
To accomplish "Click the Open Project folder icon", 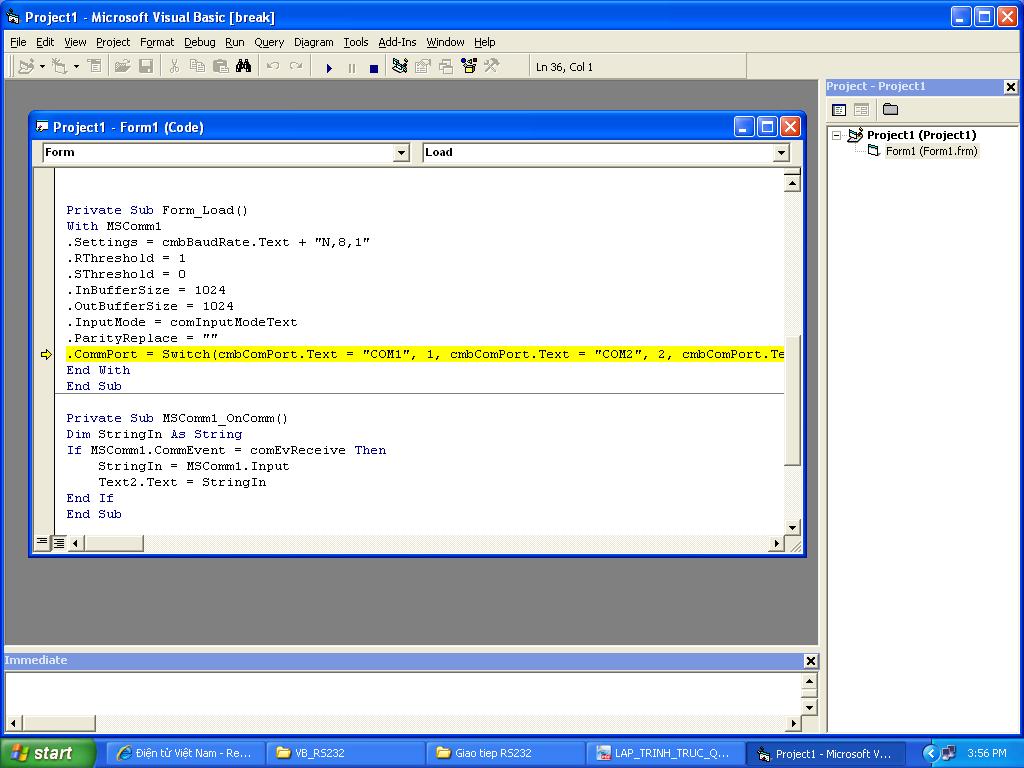I will click(122, 66).
